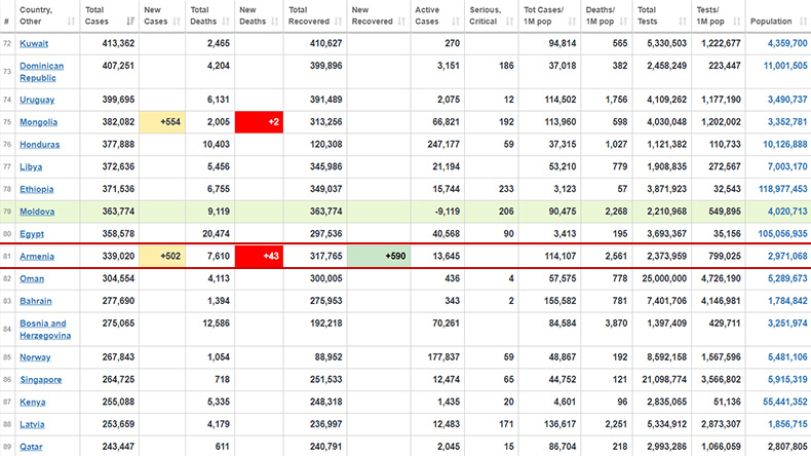The height and width of the screenshot is (456, 811).
Task: Open the Honduras country link
Action: pyautogui.click(x=39, y=144)
